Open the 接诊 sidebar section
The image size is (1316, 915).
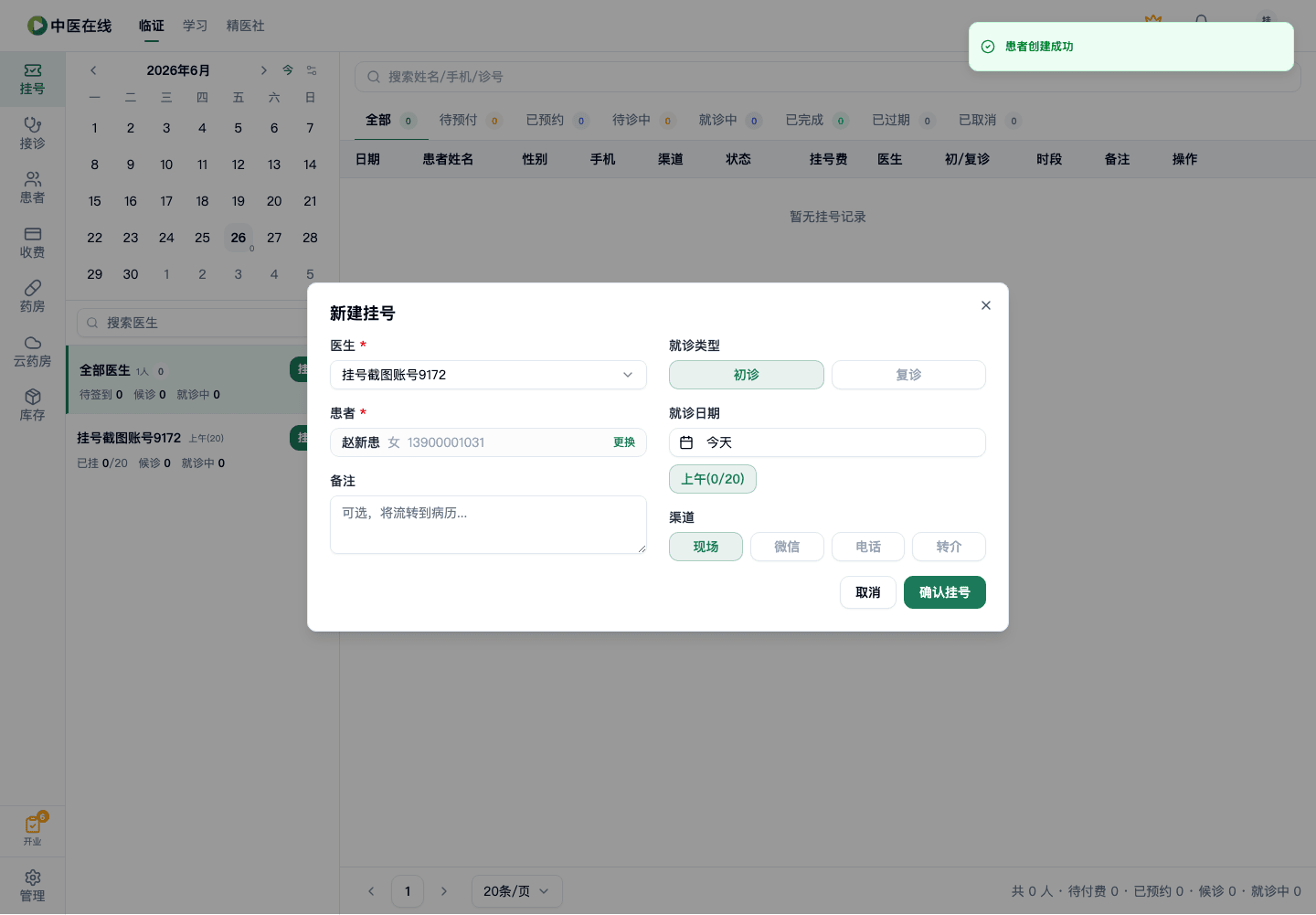tap(32, 133)
